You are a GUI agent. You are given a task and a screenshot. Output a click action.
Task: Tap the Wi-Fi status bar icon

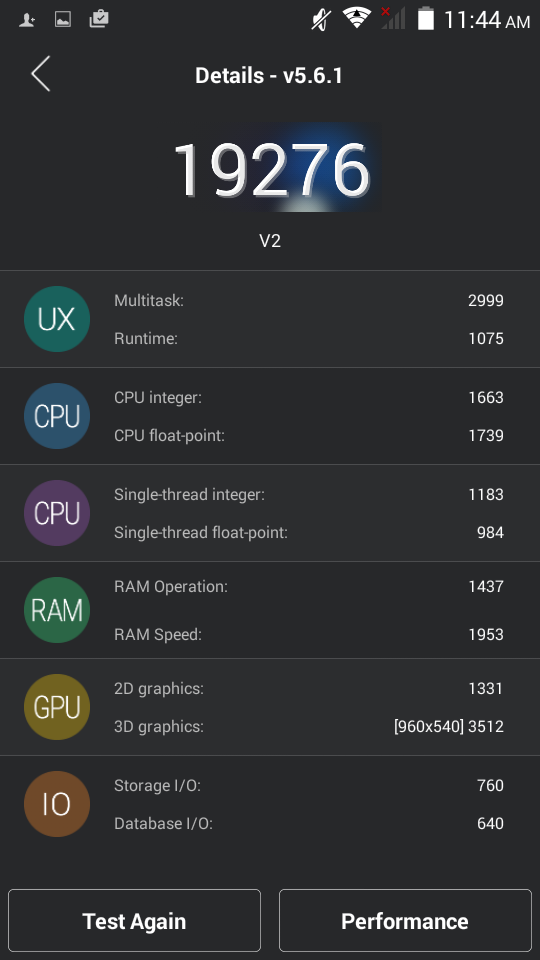[x=357, y=18]
